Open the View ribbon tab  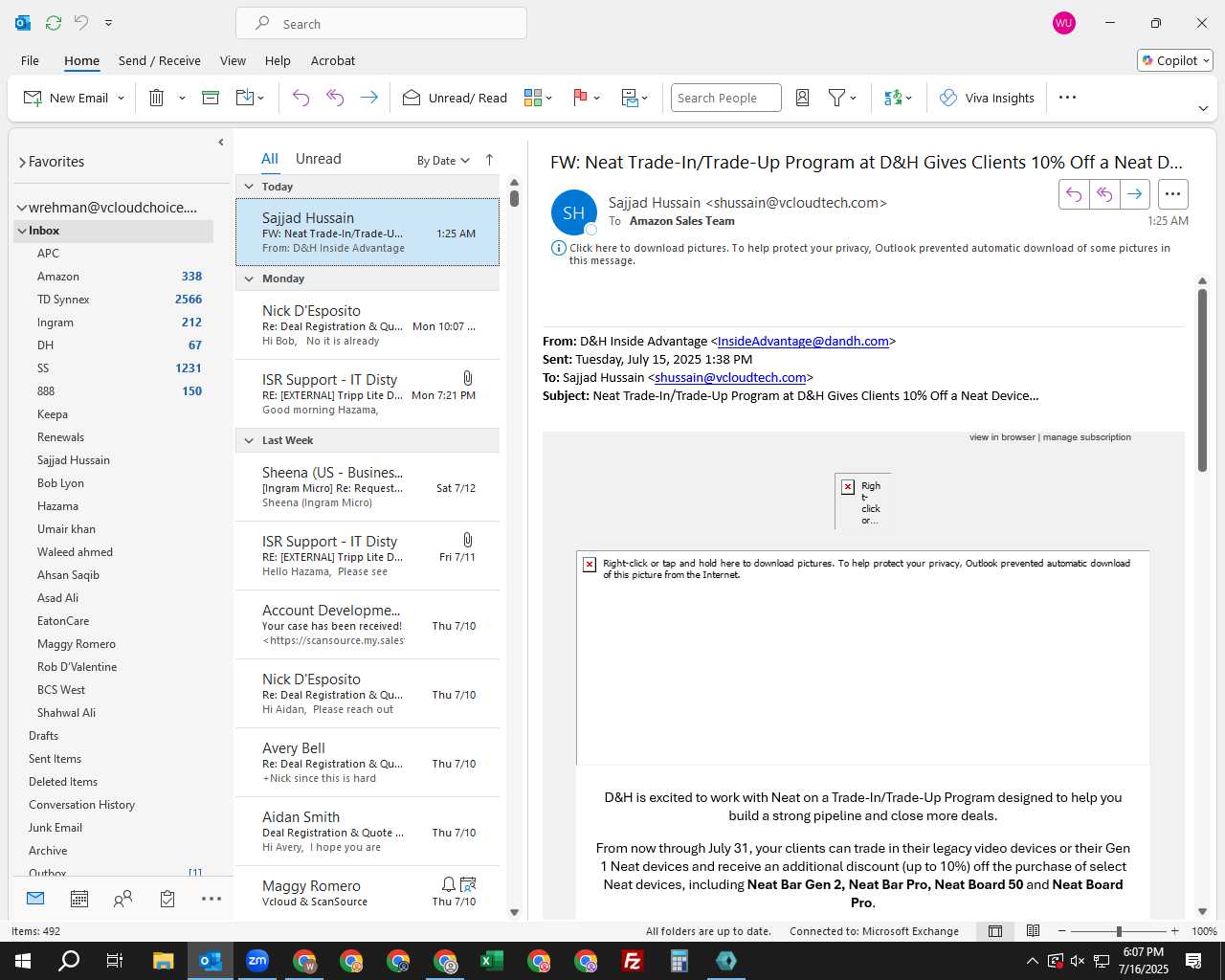233,60
